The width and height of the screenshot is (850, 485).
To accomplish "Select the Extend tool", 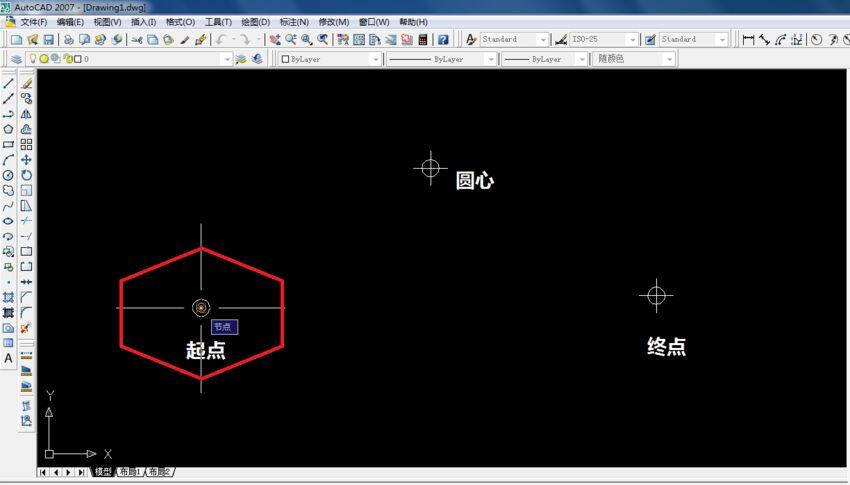I will tap(26, 236).
